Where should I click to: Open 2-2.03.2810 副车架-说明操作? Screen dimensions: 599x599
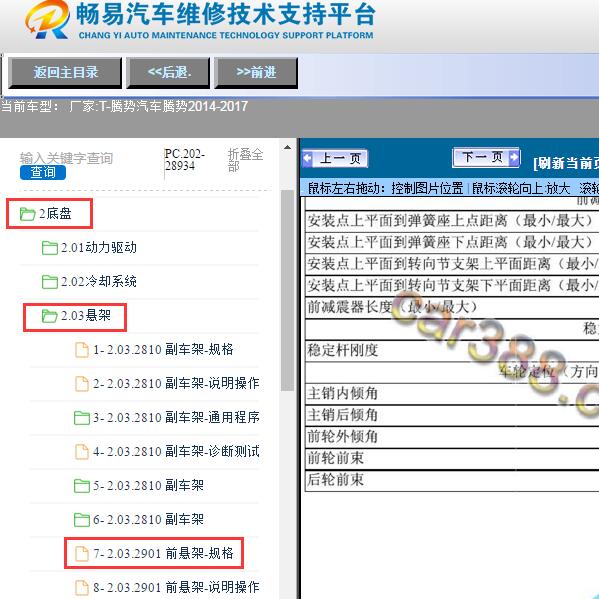tap(176, 384)
